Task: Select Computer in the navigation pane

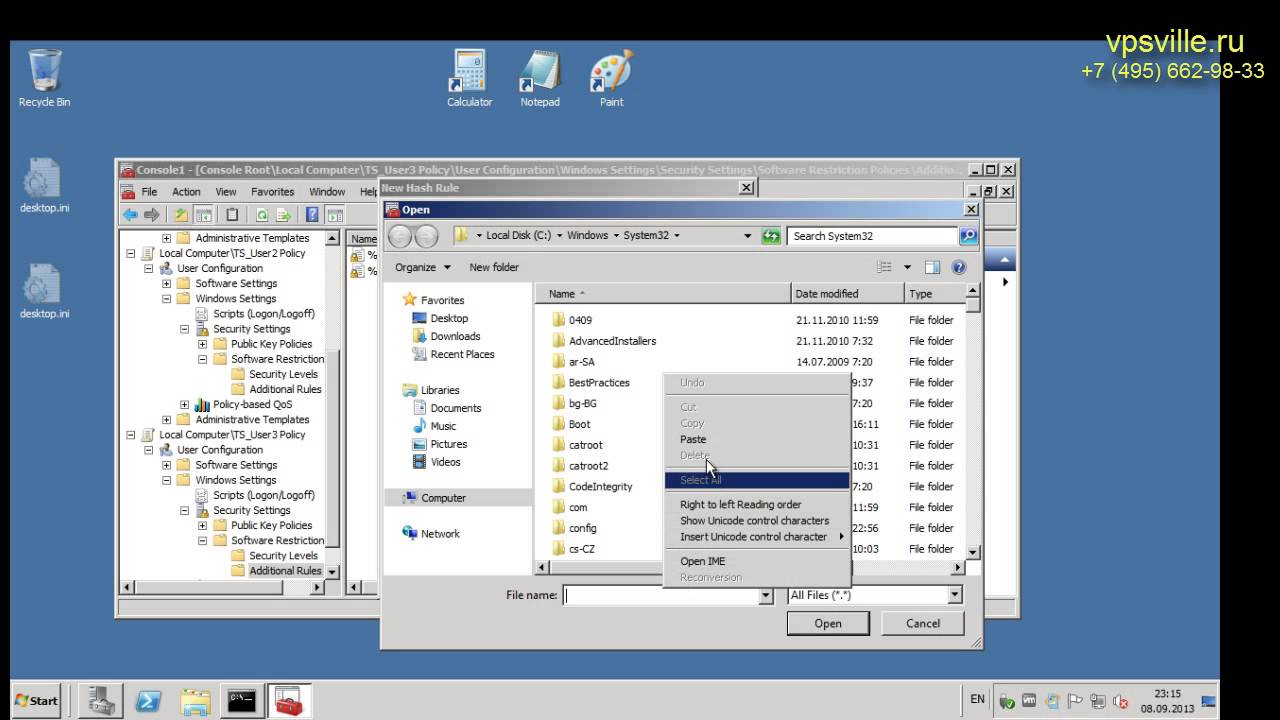Action: point(443,498)
